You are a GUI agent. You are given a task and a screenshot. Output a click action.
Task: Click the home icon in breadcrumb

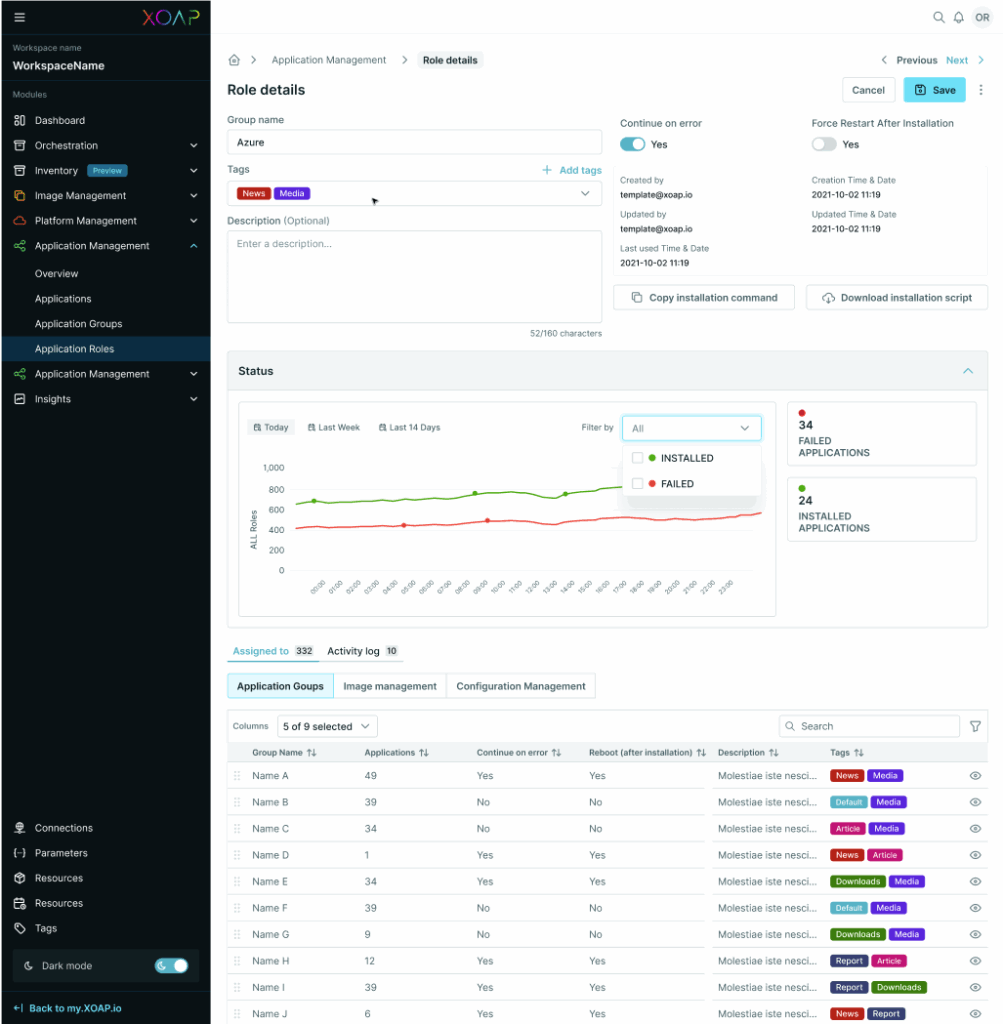coord(234,60)
